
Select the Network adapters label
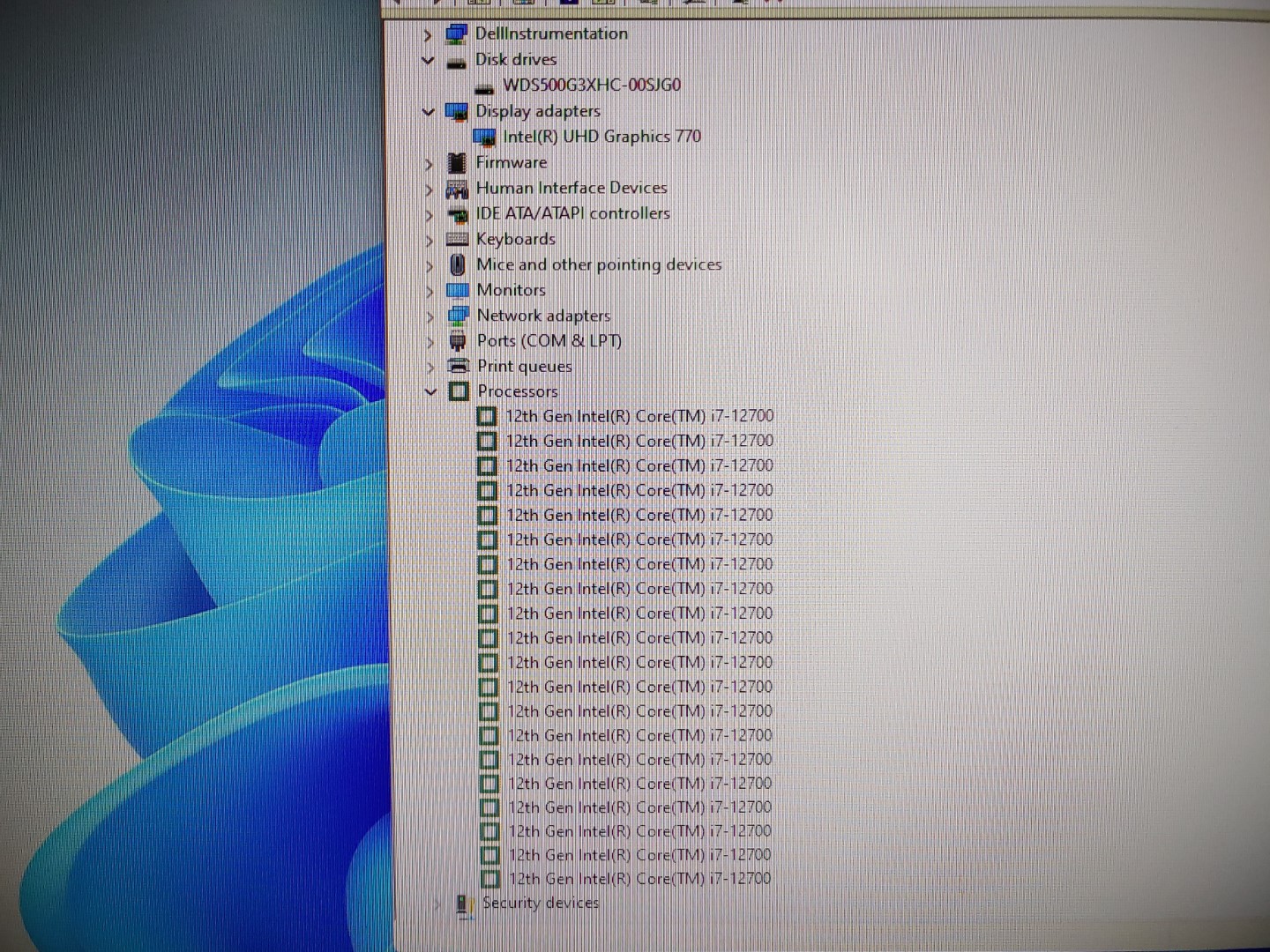[x=544, y=316]
